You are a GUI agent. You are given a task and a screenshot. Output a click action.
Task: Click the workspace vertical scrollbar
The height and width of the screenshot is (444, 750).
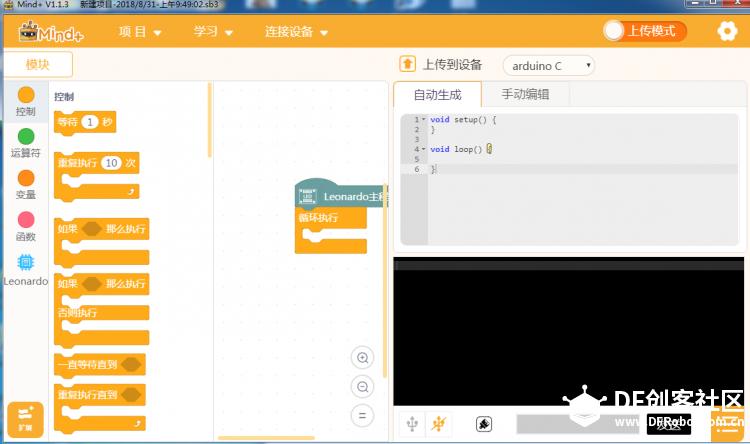(x=385, y=280)
